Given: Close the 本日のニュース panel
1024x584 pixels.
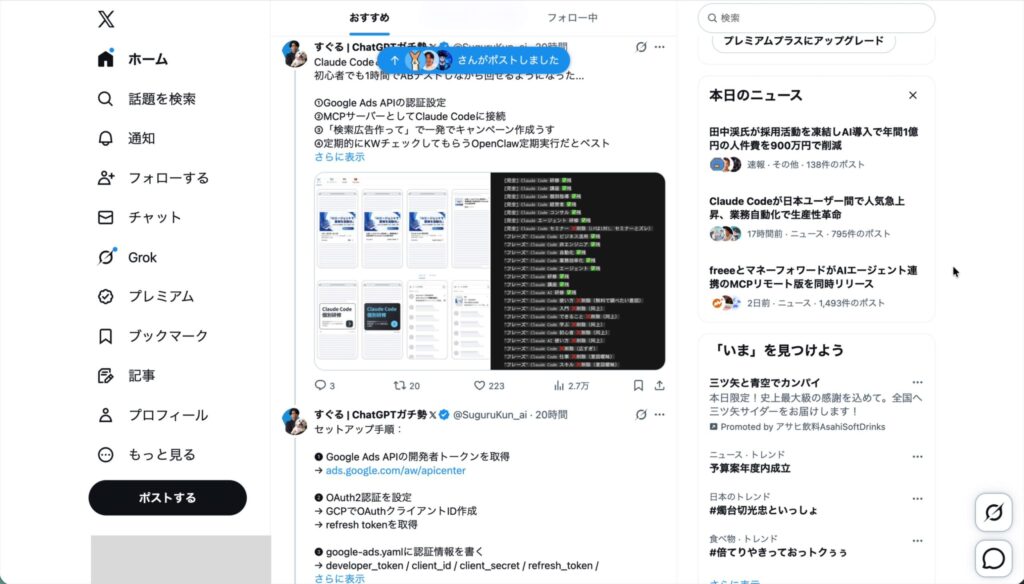Looking at the screenshot, I should click(912, 95).
